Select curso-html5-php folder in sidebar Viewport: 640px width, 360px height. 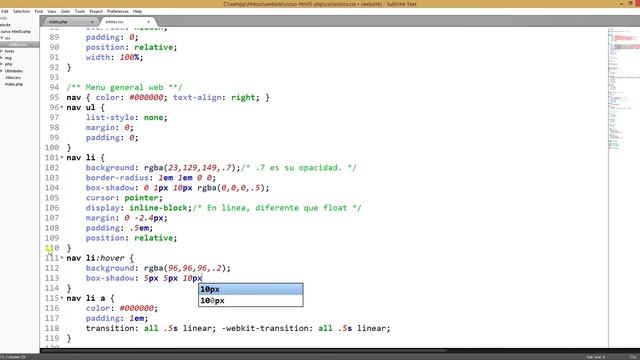point(16,31)
